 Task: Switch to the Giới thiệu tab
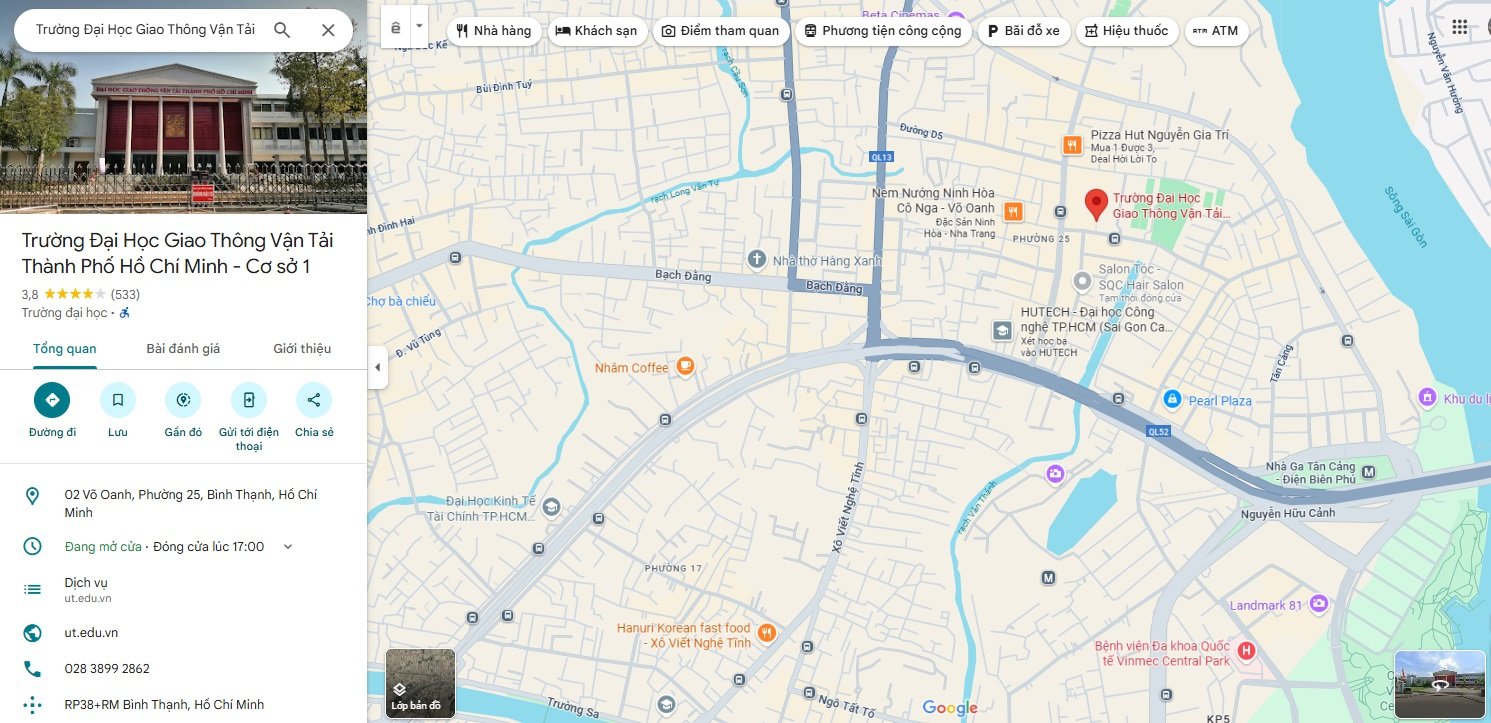pos(302,349)
